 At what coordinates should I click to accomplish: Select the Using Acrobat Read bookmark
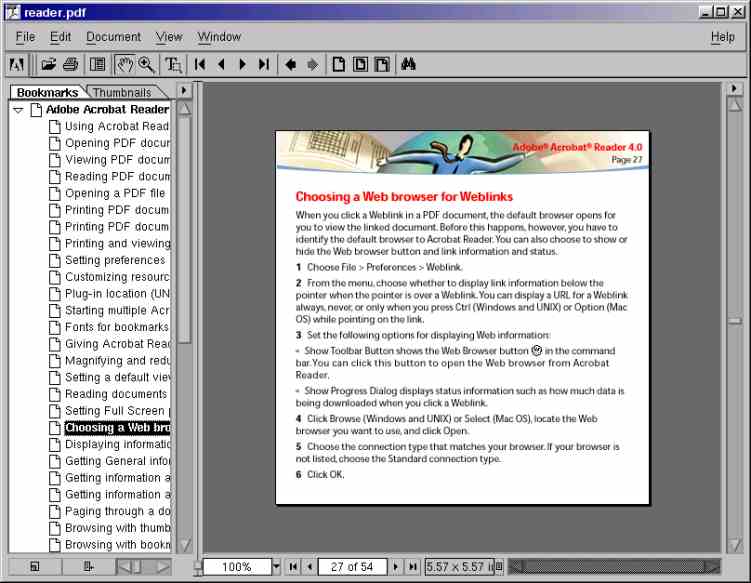[x=116, y=126]
